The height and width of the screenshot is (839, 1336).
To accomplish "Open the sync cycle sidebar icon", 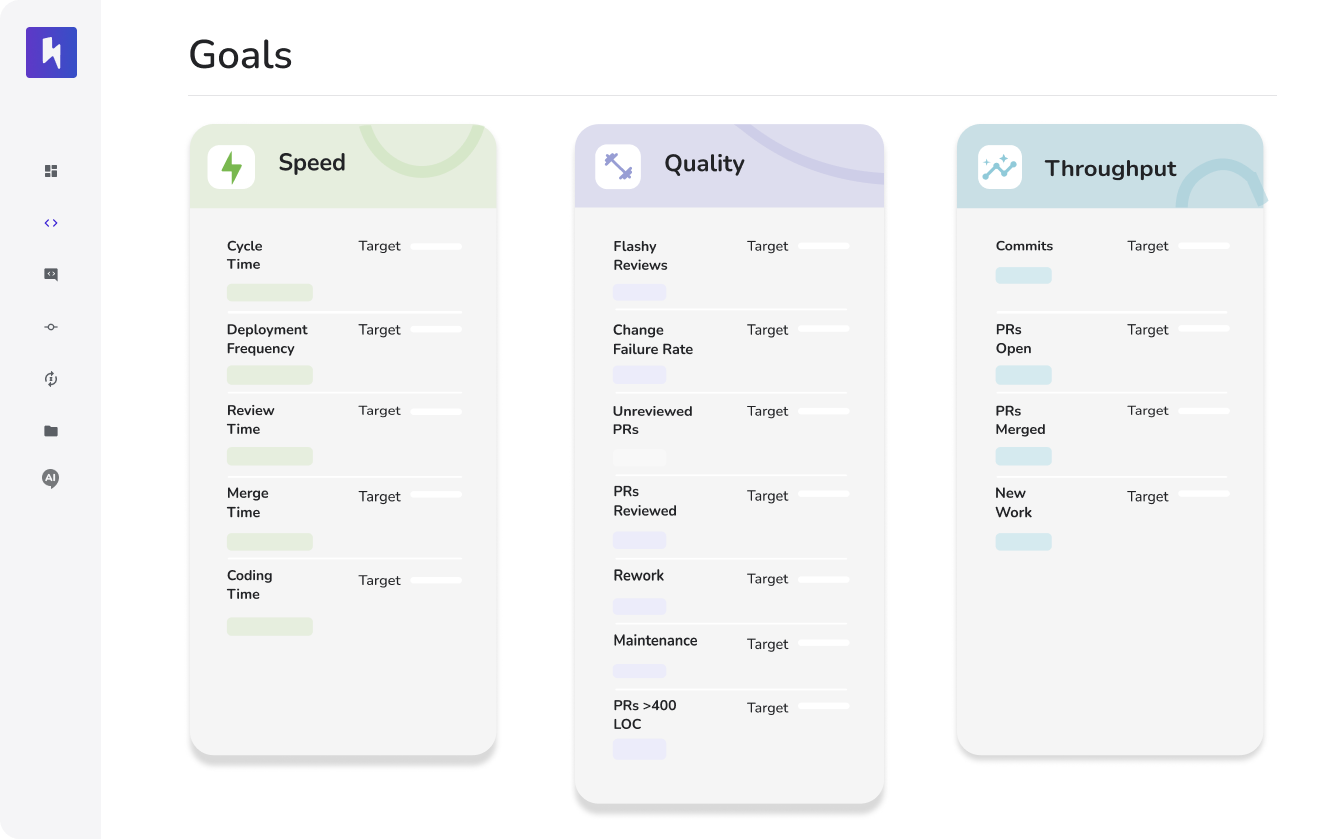I will (x=51, y=379).
